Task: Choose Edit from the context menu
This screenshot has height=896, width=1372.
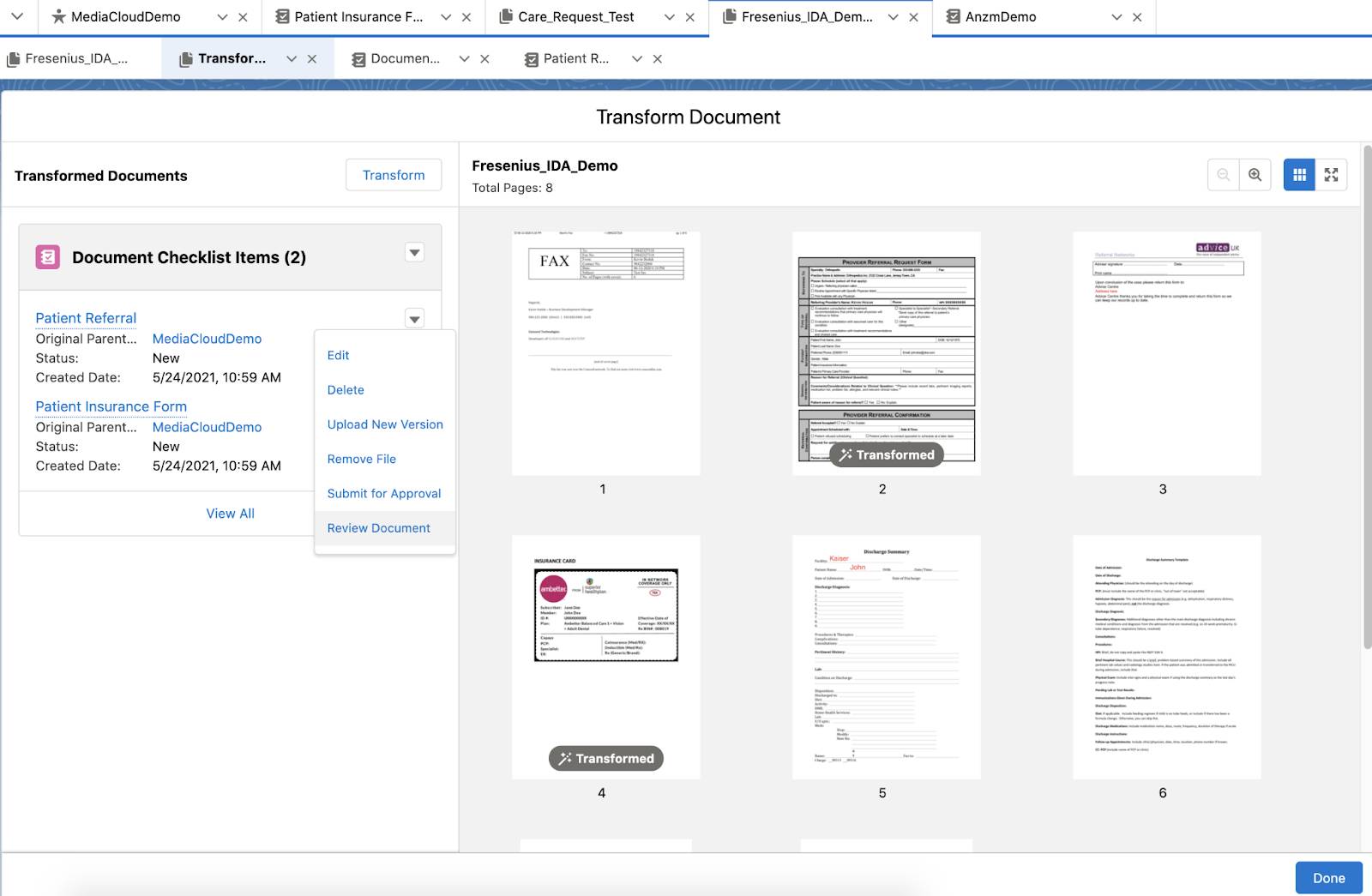Action: click(385, 355)
